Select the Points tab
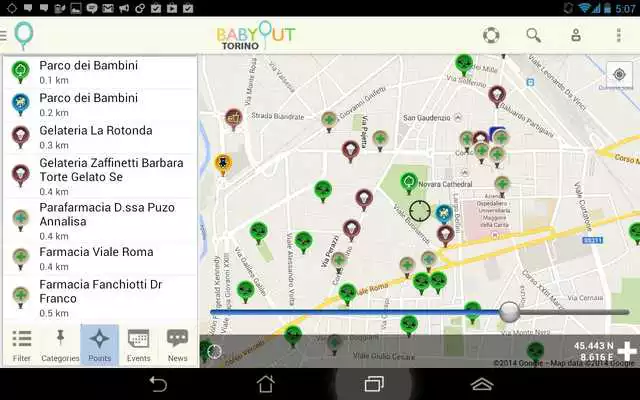Screen dimensions: 640x400 point(100,345)
